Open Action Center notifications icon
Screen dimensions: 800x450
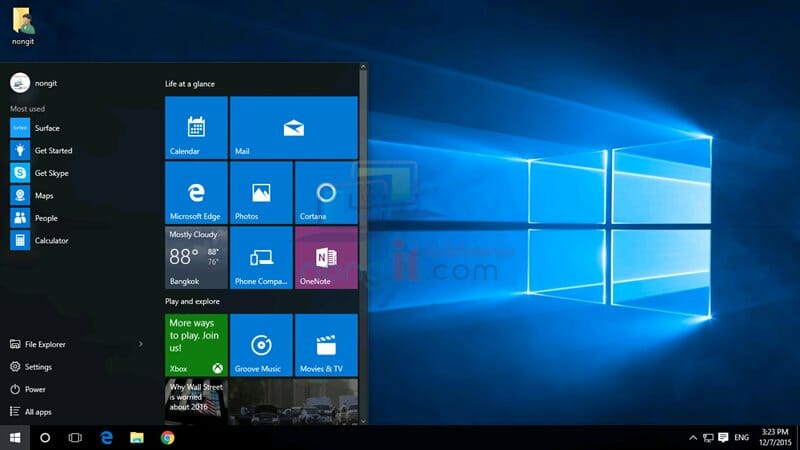(723, 438)
